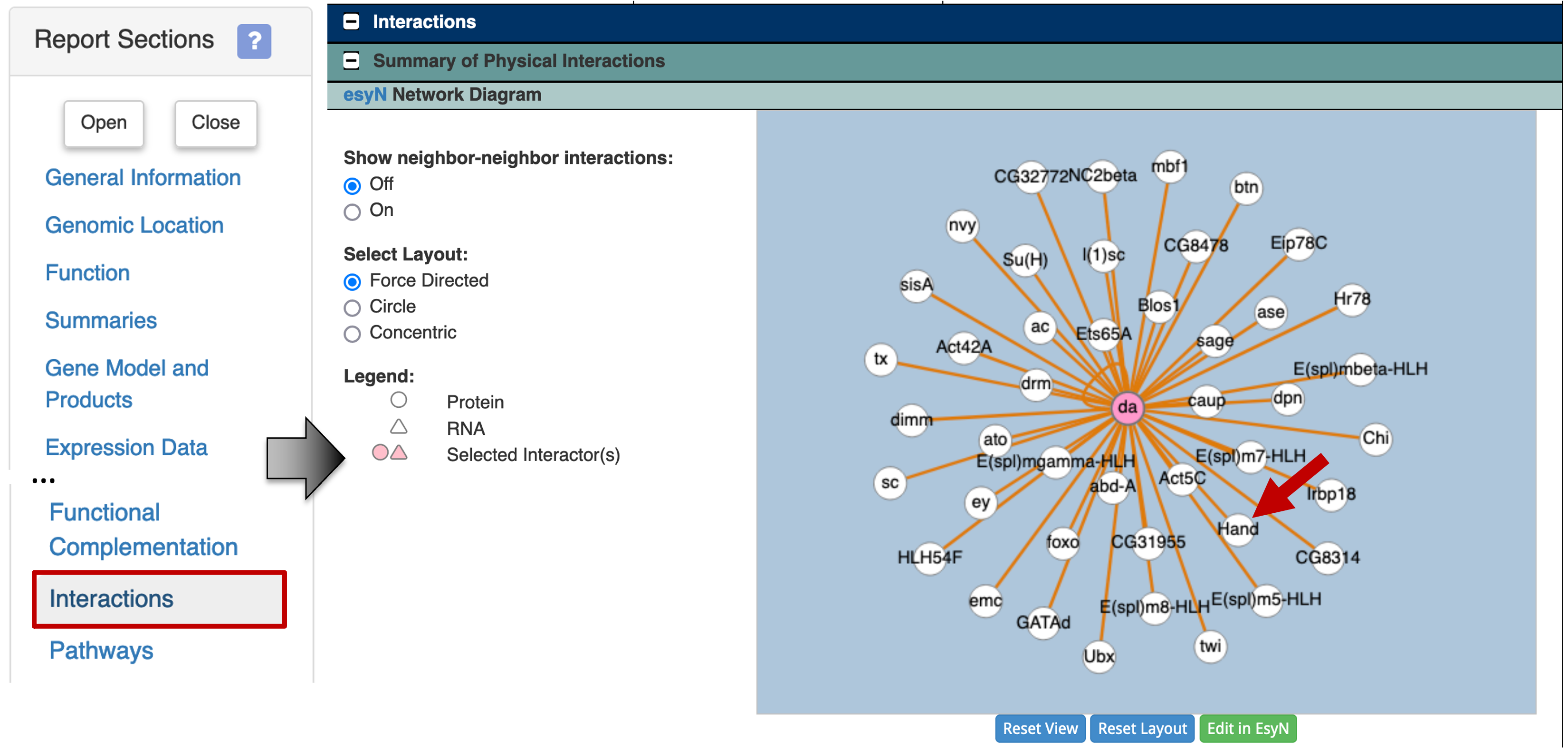1568x749 pixels.
Task: Collapse the Interactions section minus icon
Action: pyautogui.click(x=351, y=21)
